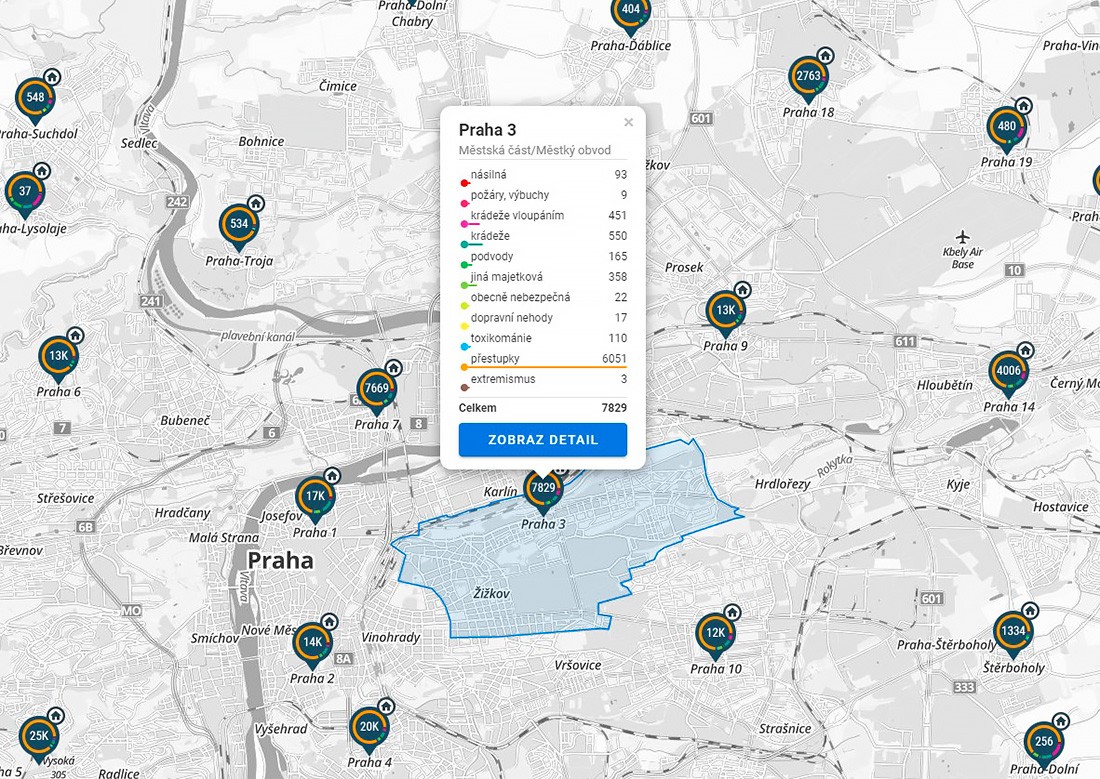Click the Praha 18 marker showing 2763
Viewport: 1100px width, 779px height.
tap(808, 77)
